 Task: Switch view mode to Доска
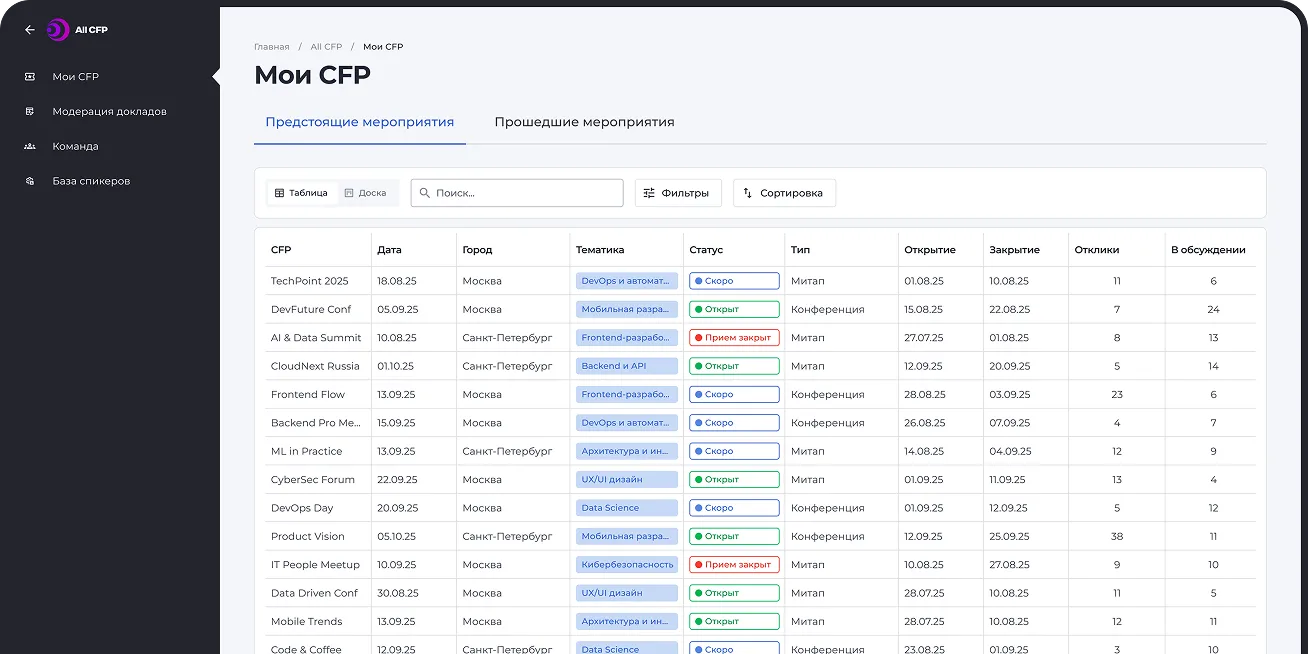click(365, 192)
